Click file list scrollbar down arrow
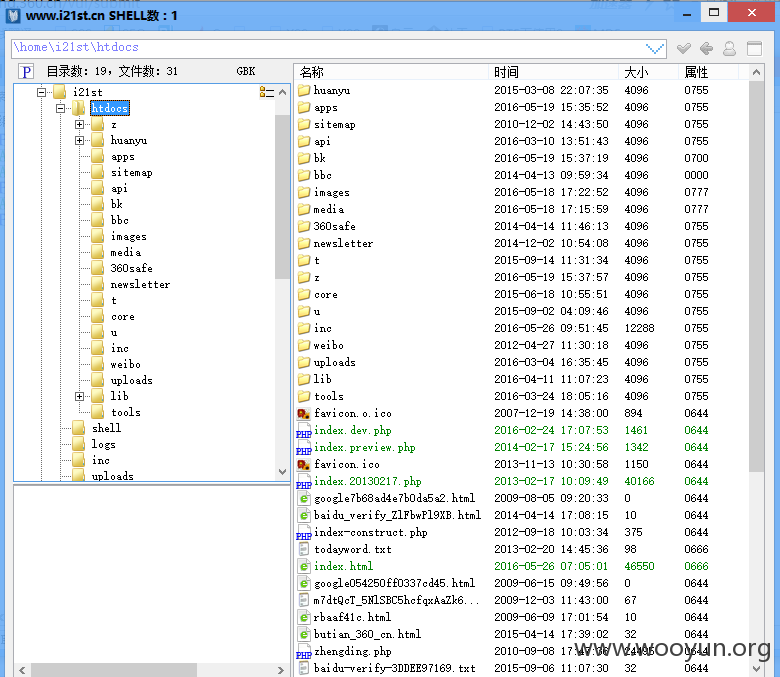This screenshot has height=677, width=780. point(756,668)
